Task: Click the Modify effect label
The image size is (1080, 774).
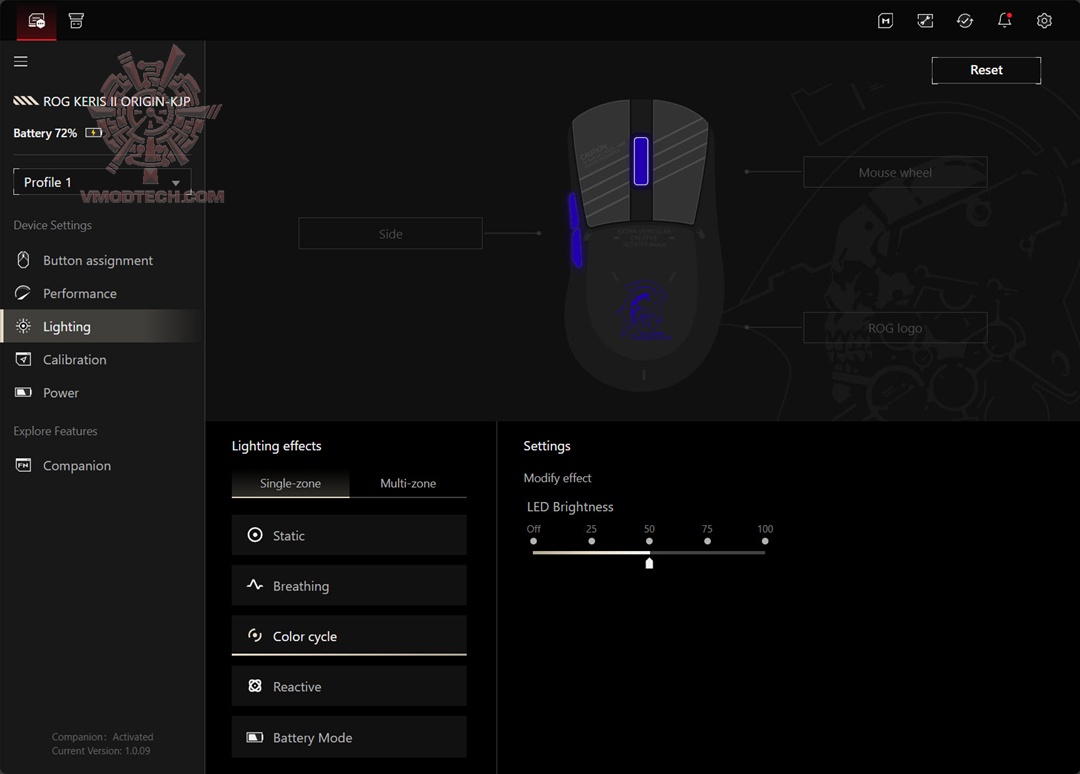Action: [557, 478]
